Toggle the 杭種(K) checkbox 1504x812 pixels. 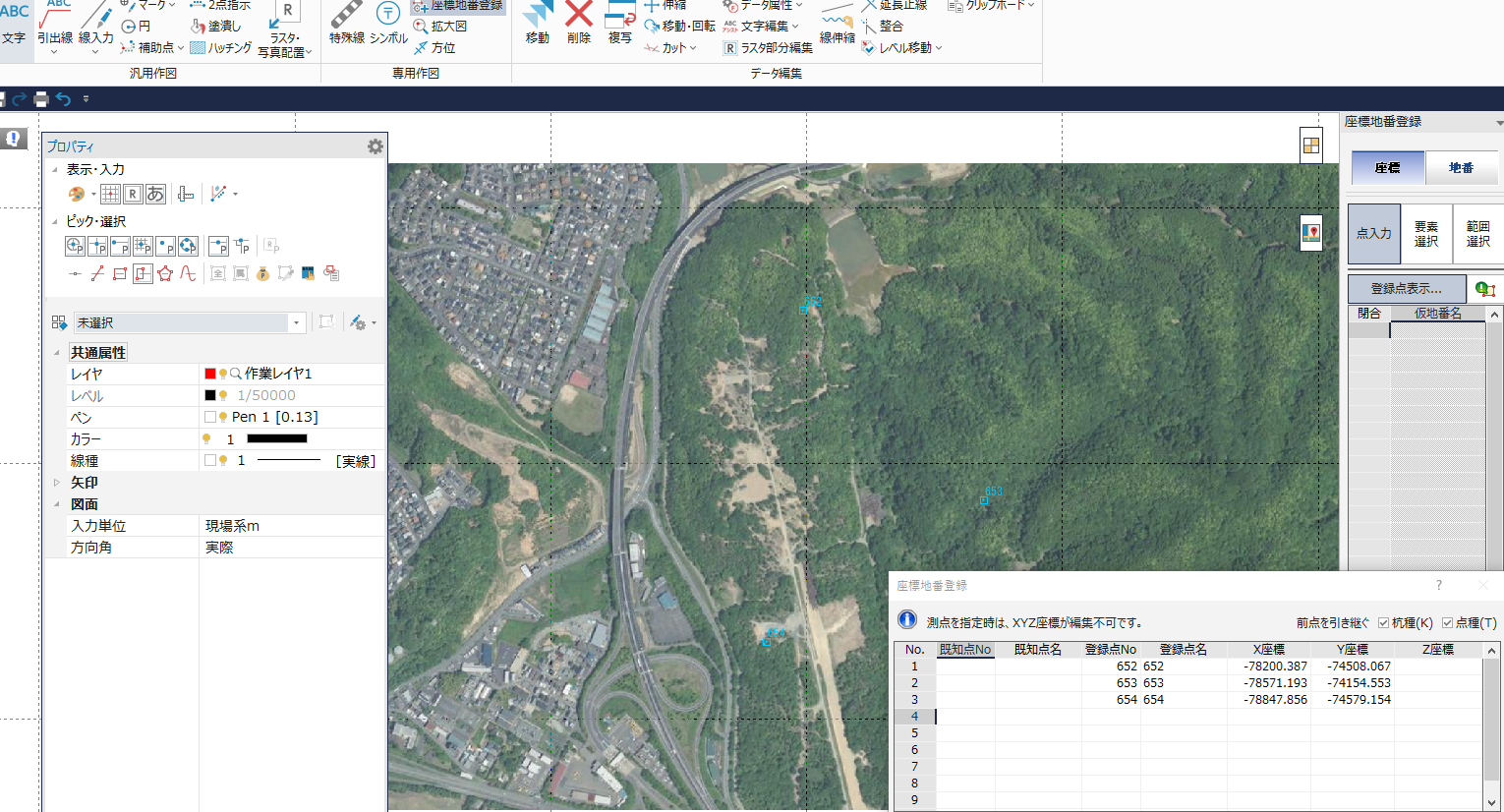1383,622
